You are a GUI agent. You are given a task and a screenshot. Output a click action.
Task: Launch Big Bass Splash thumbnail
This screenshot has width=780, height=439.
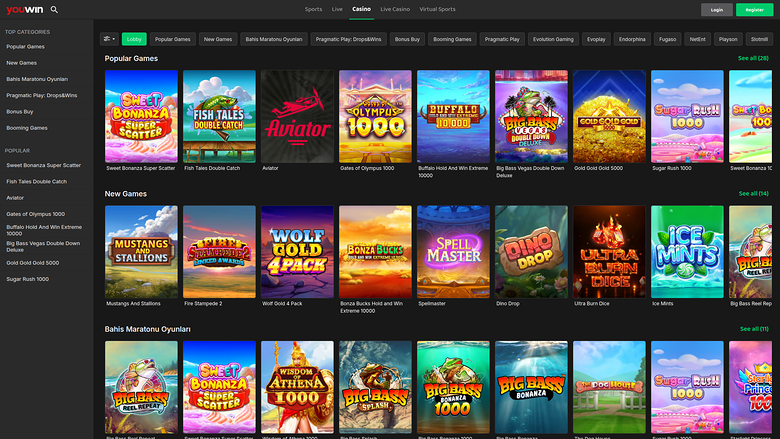[376, 387]
